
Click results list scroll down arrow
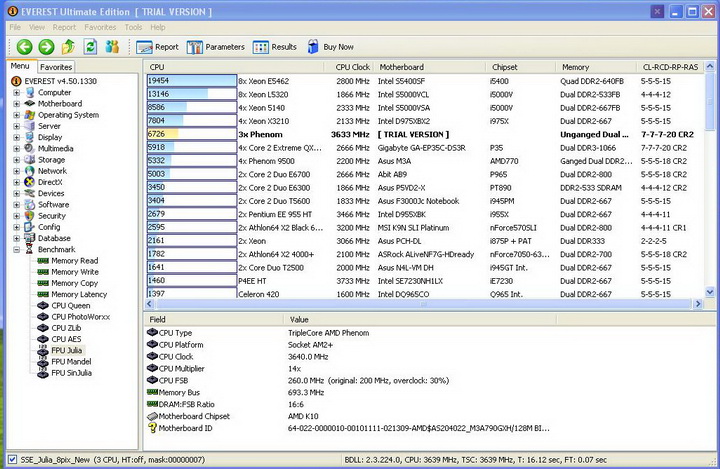710,292
